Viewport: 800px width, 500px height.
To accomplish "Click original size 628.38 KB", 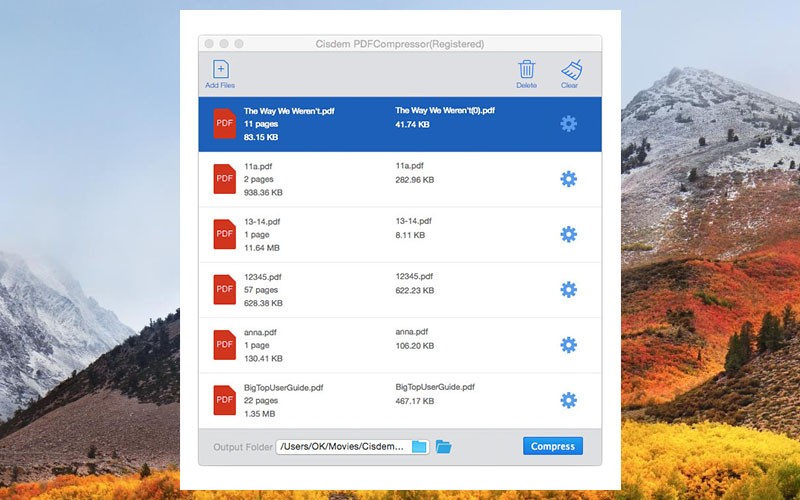I will click(263, 303).
